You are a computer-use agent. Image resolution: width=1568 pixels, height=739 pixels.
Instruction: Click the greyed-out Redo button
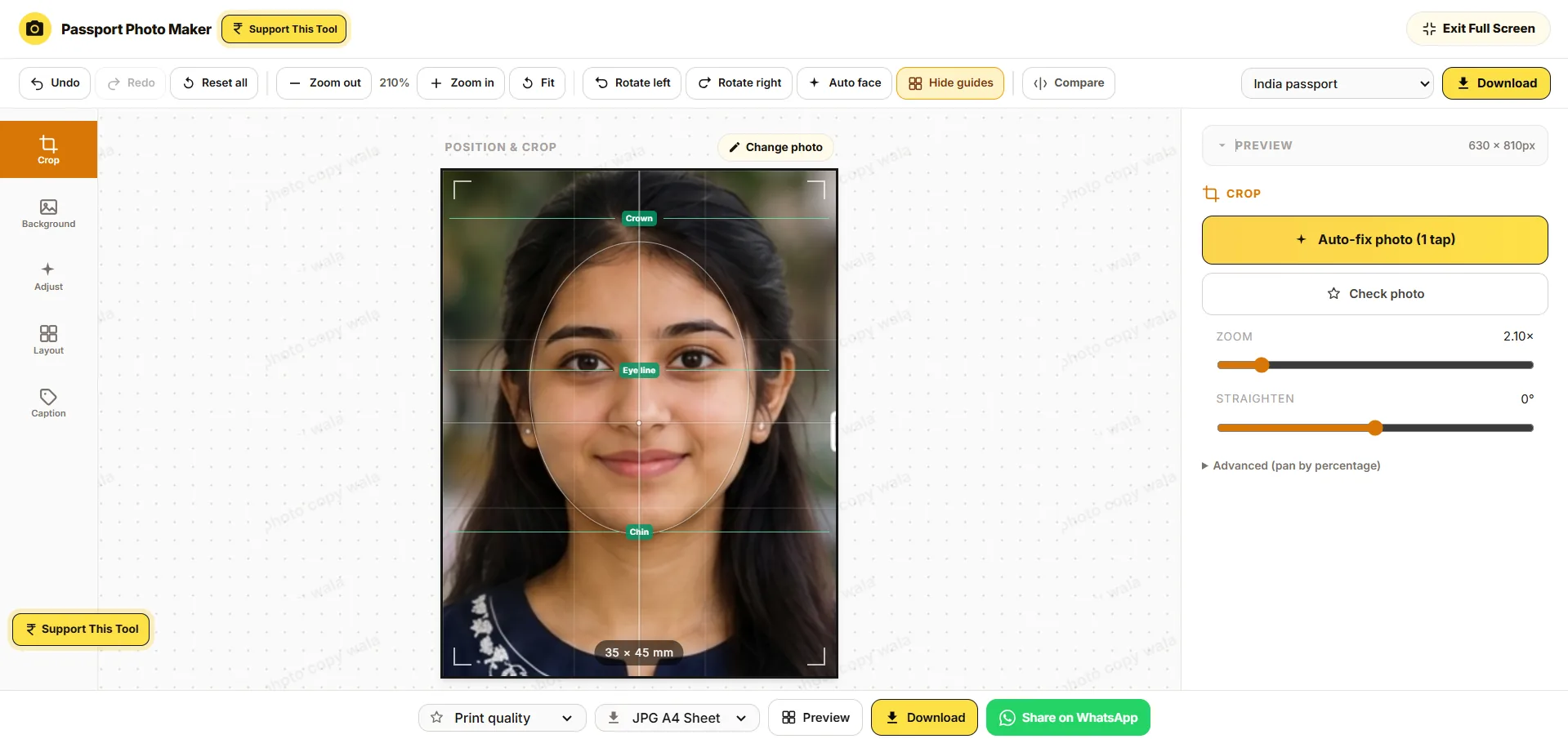[131, 83]
